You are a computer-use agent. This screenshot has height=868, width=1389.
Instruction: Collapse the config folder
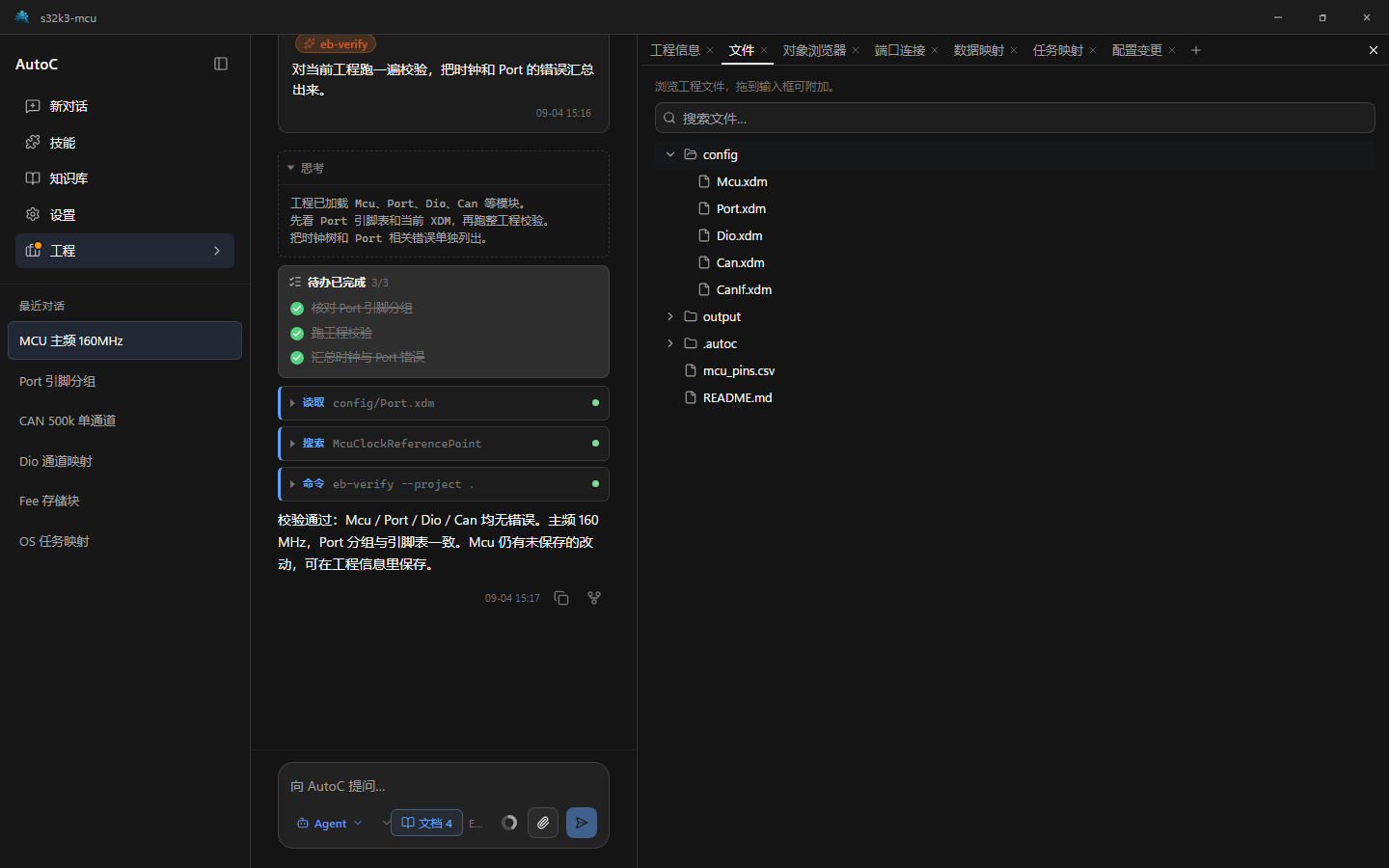point(670,154)
